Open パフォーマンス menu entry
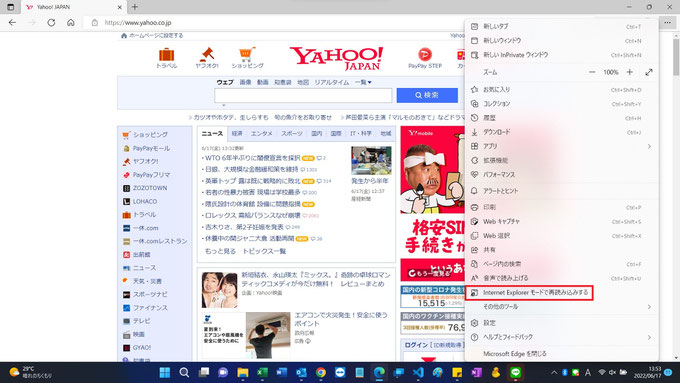Screen dimensions: 680x383 tap(562, 175)
